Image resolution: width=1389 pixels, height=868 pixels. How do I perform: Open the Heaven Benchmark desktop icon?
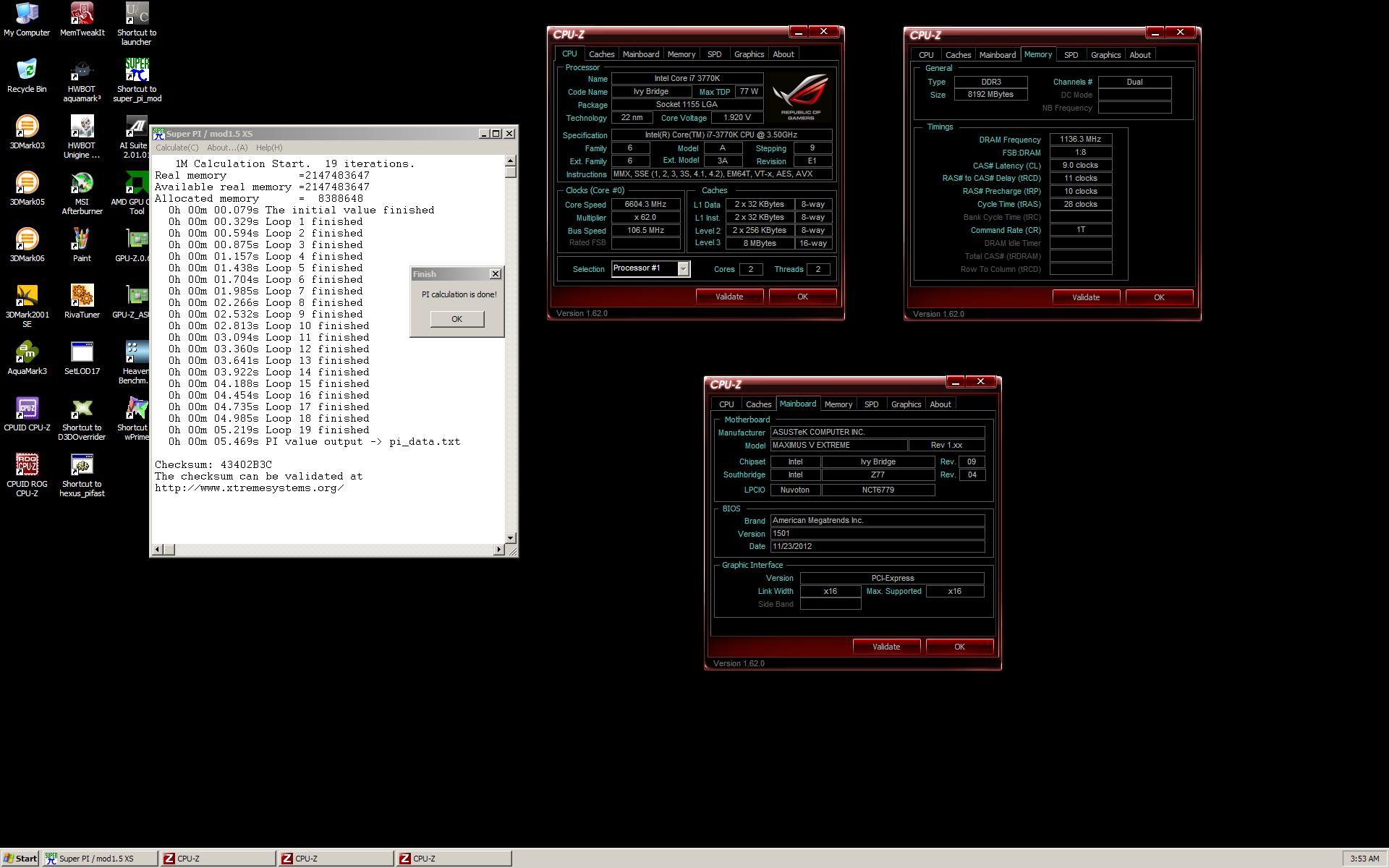click(x=135, y=363)
